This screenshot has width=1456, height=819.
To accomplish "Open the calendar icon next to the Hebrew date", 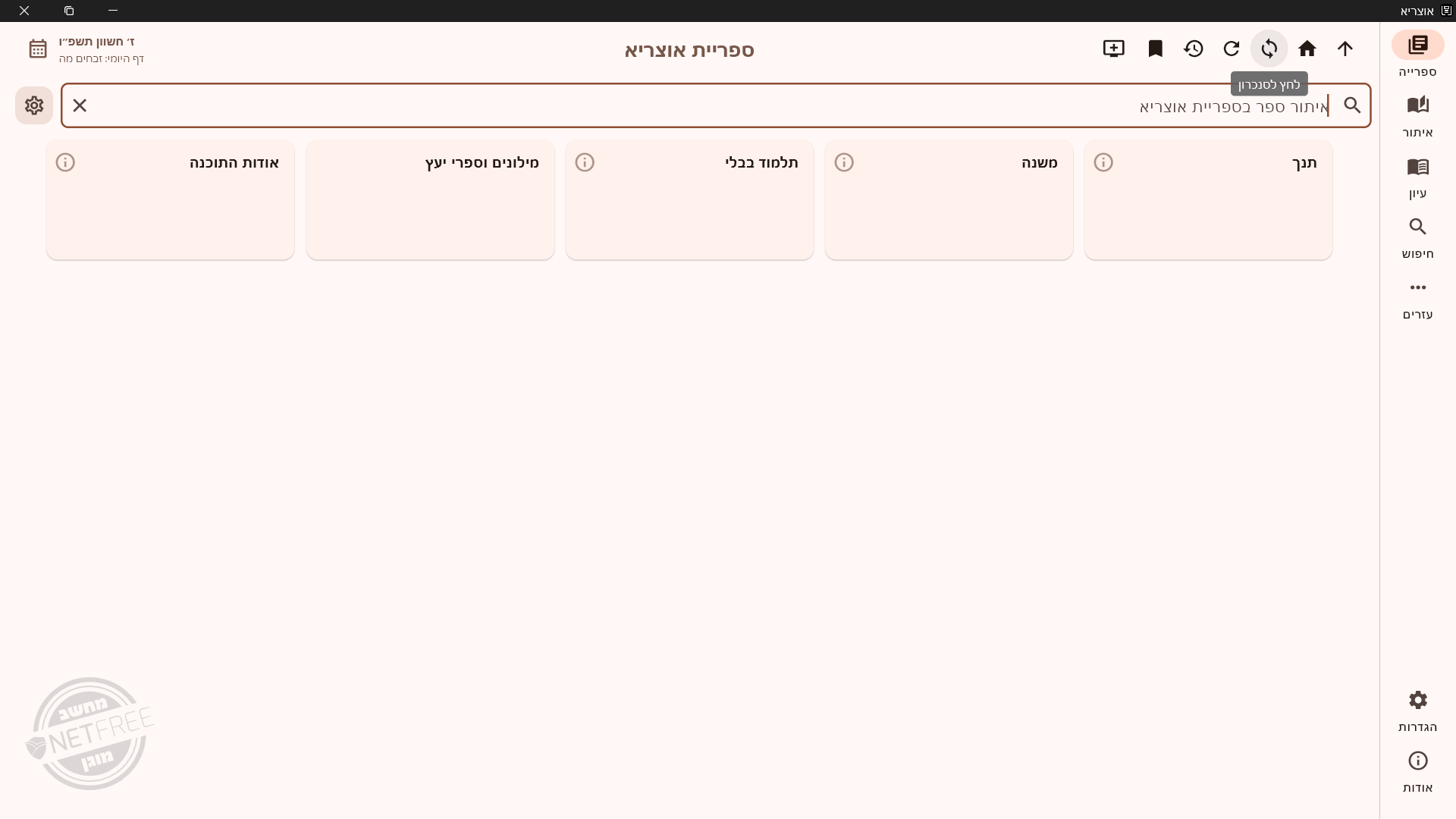I will click(x=38, y=49).
